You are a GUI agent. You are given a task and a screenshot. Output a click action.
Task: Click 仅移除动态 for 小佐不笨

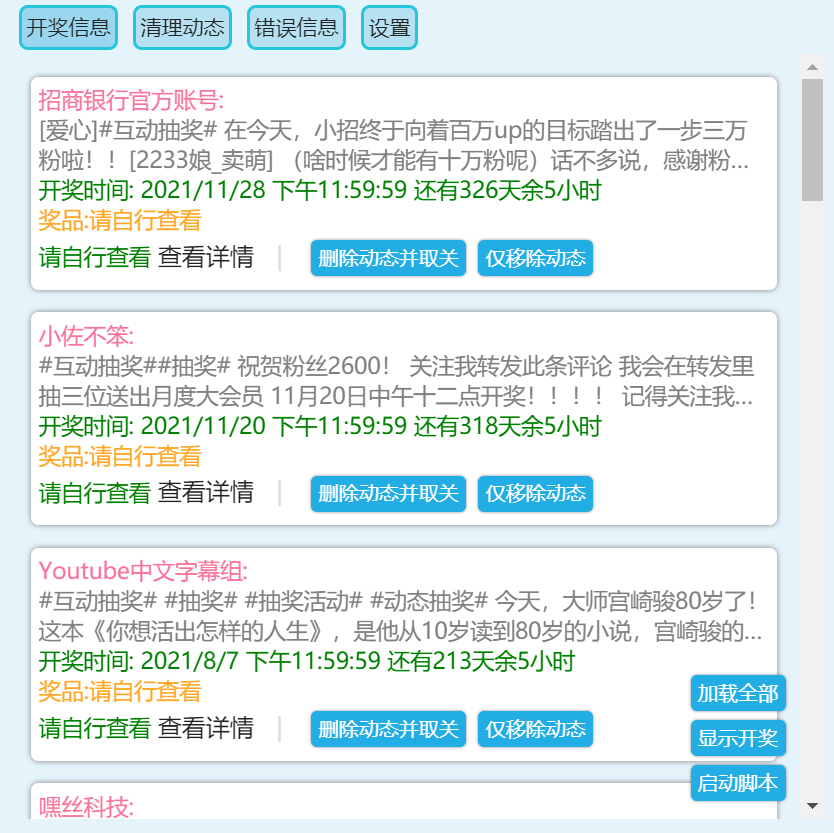point(535,494)
